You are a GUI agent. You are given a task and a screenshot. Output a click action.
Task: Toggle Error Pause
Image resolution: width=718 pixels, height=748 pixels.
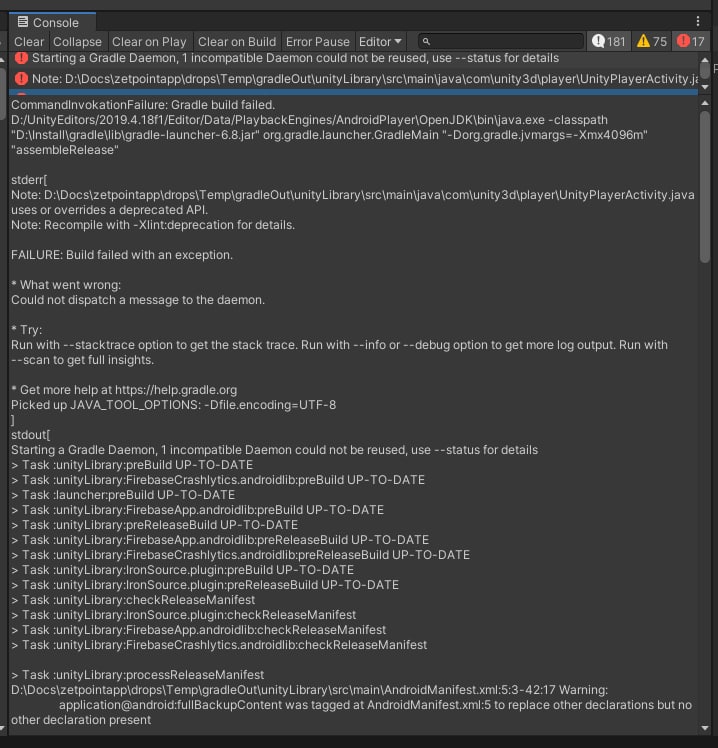coord(318,42)
